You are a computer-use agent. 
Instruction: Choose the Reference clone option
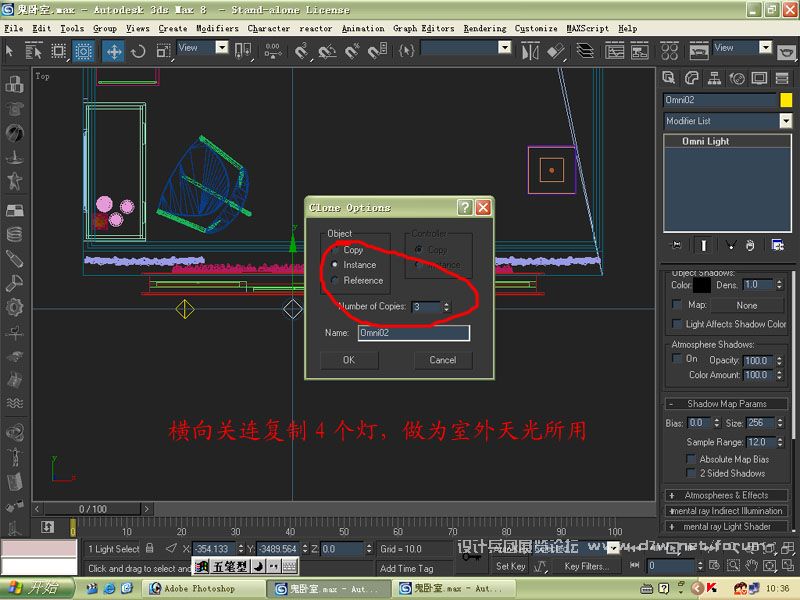[x=336, y=280]
